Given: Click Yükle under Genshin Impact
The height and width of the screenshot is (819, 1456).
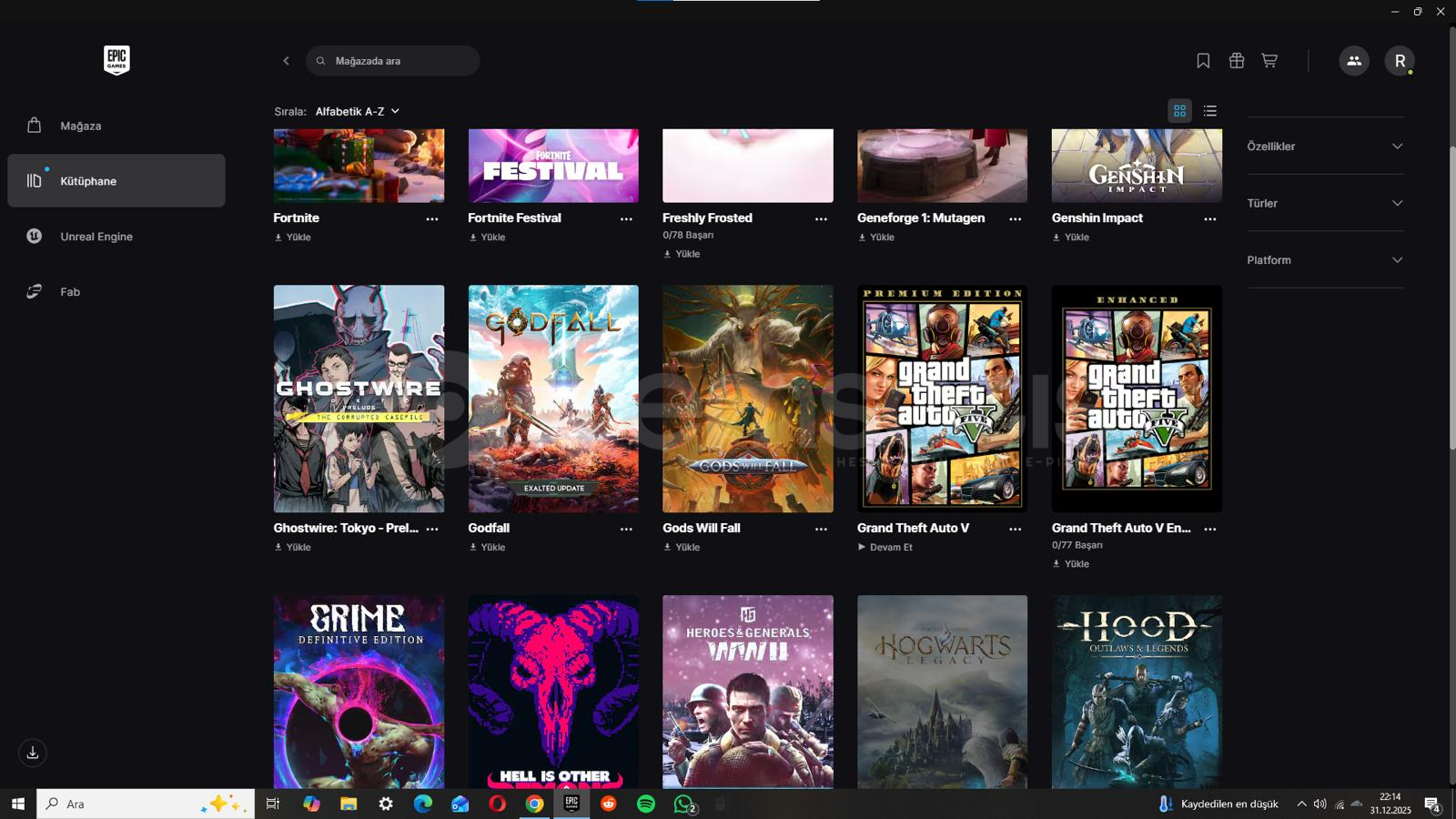Looking at the screenshot, I should pyautogui.click(x=1071, y=238).
